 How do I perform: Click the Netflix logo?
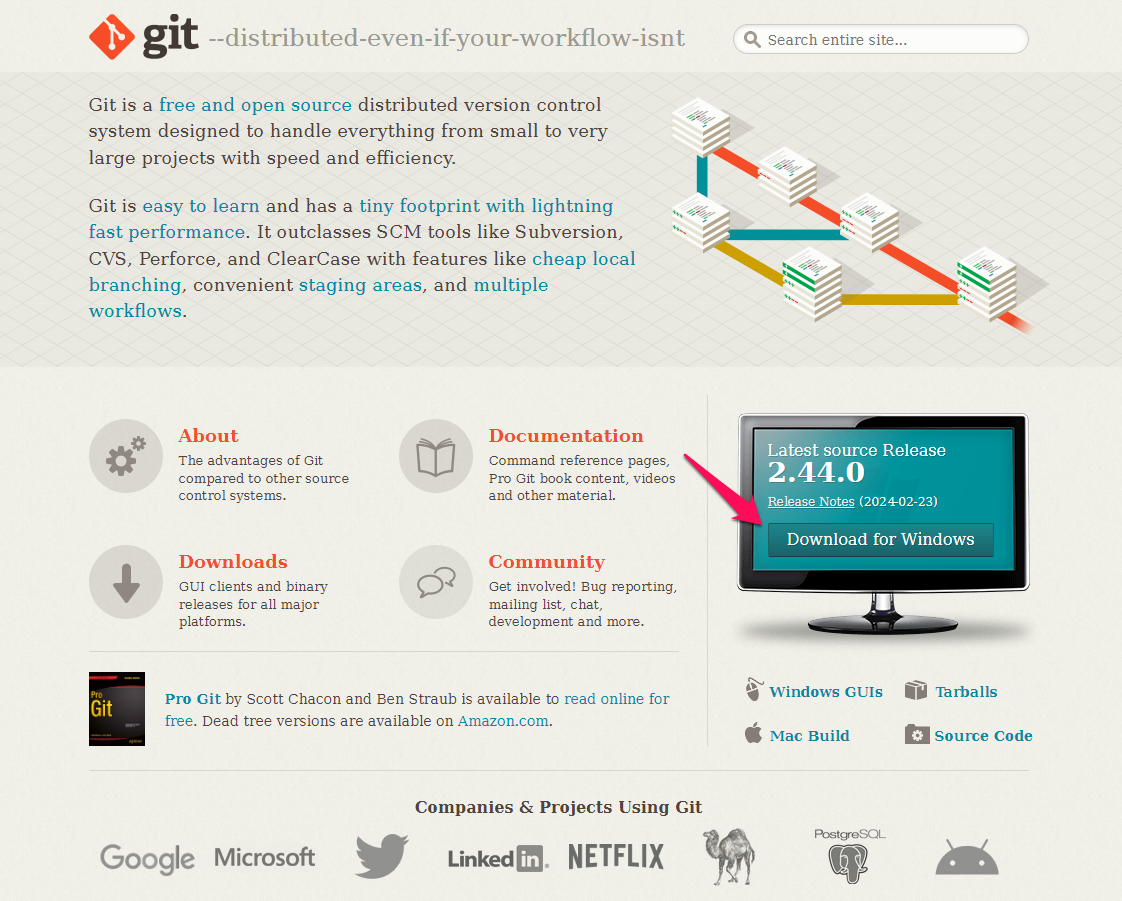point(616,857)
